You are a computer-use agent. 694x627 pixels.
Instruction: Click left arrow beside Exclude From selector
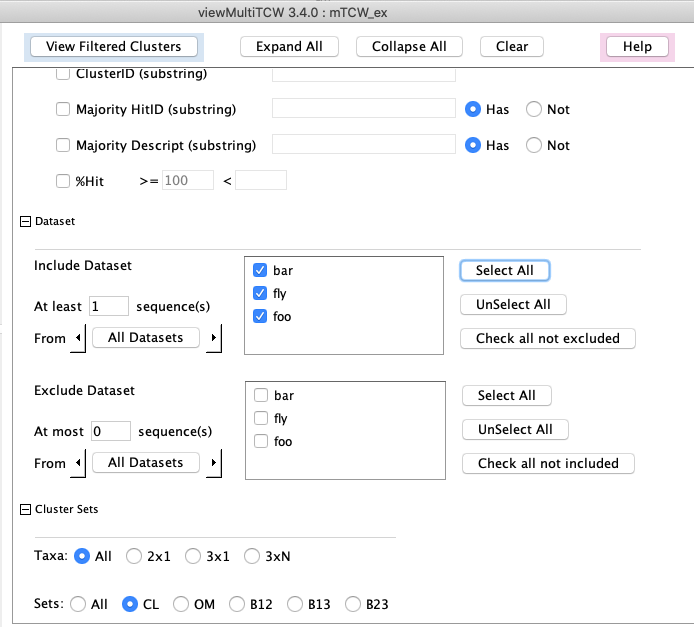click(79, 464)
